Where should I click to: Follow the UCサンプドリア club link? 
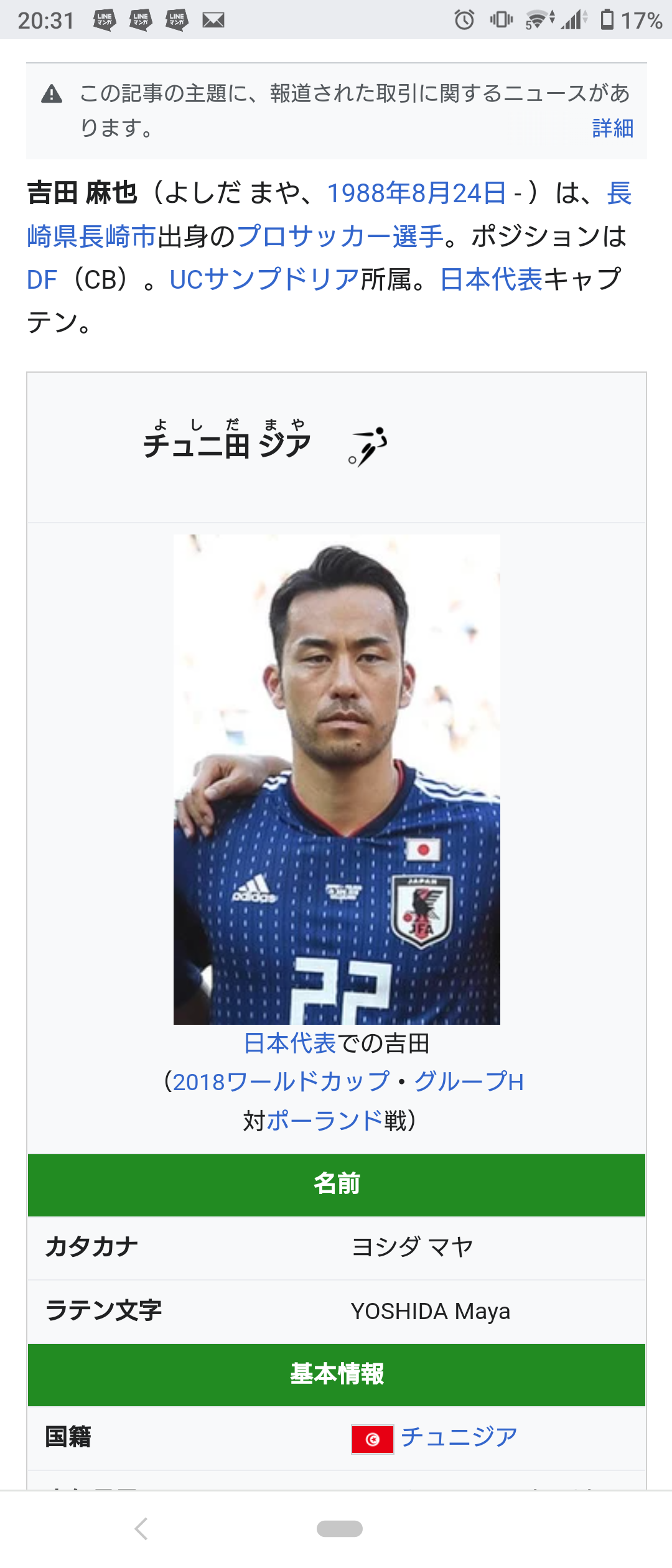click(264, 279)
